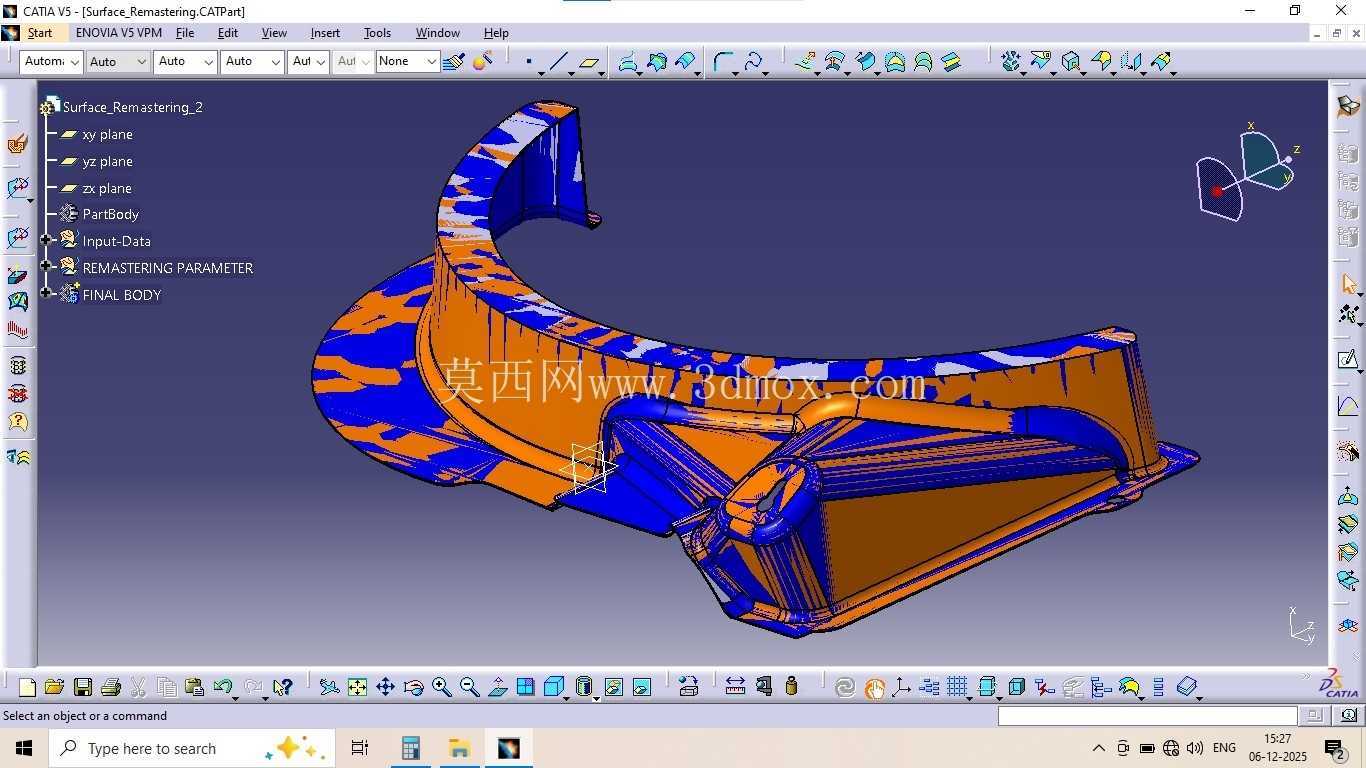This screenshot has height=768, width=1366.
Task: Click the What's This help icon
Action: tap(281, 687)
